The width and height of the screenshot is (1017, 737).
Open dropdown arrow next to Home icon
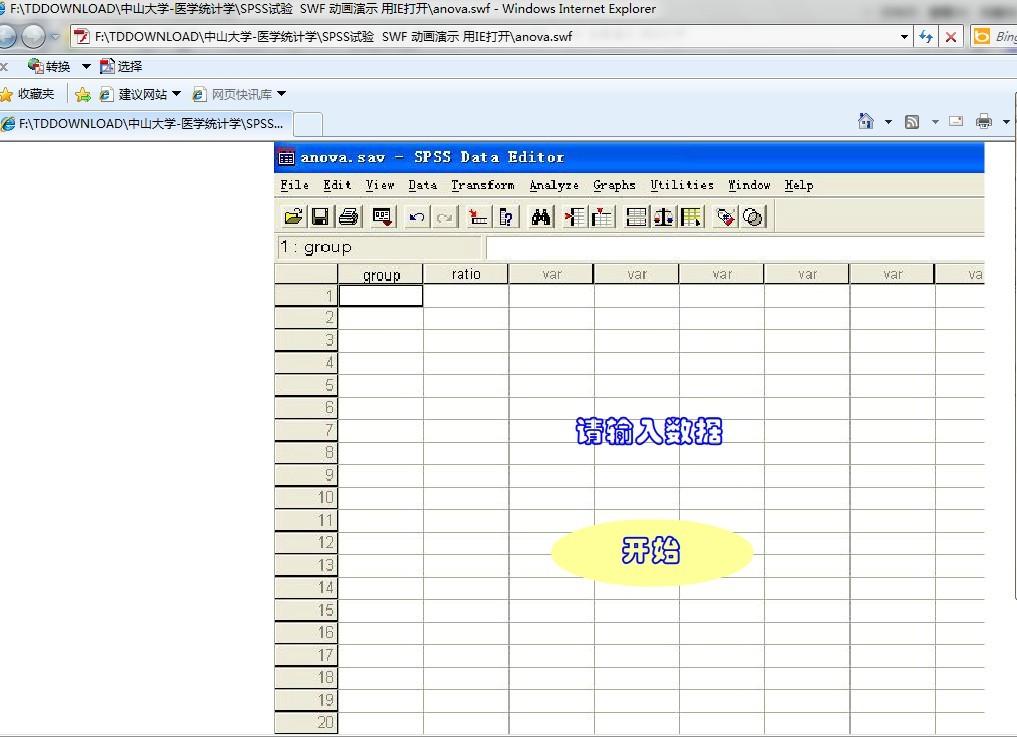coord(889,121)
